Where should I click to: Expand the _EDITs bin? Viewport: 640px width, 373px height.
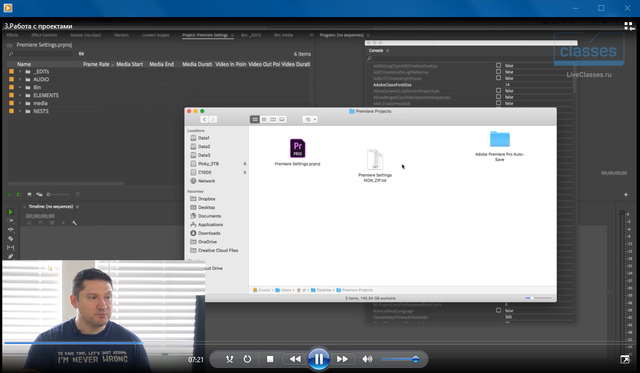click(x=20, y=71)
